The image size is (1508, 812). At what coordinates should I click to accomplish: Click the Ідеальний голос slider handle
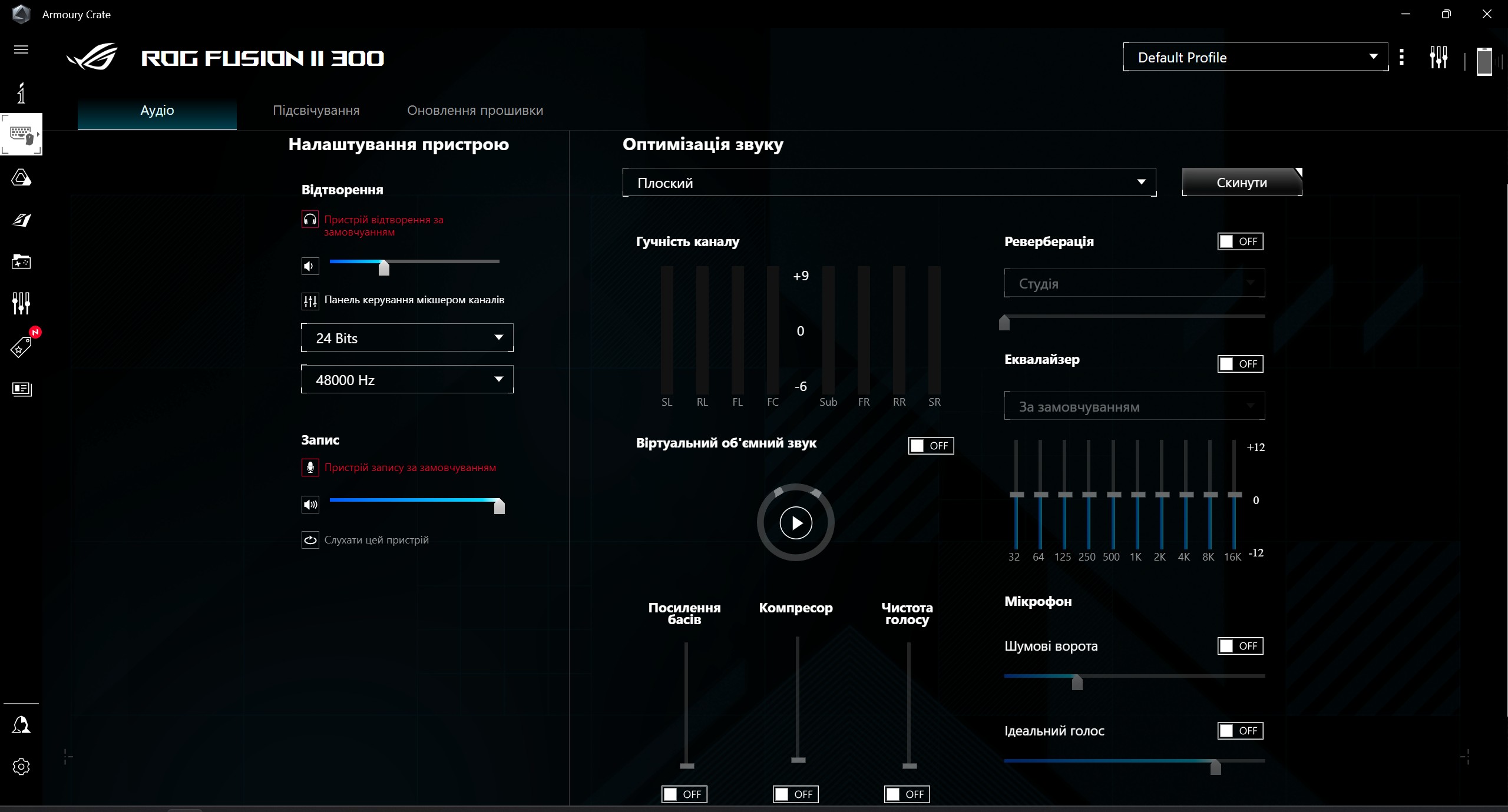[1215, 767]
